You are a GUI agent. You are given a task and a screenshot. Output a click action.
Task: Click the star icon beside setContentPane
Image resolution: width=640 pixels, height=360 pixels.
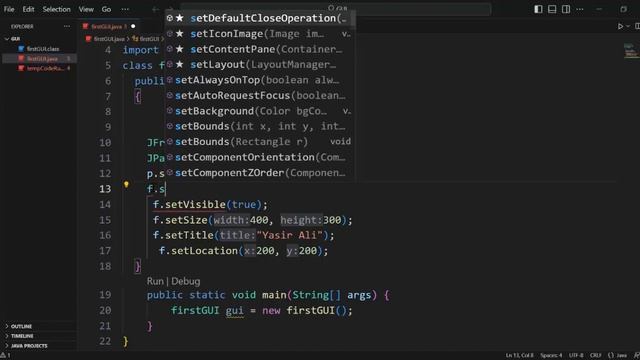pyautogui.click(x=180, y=49)
